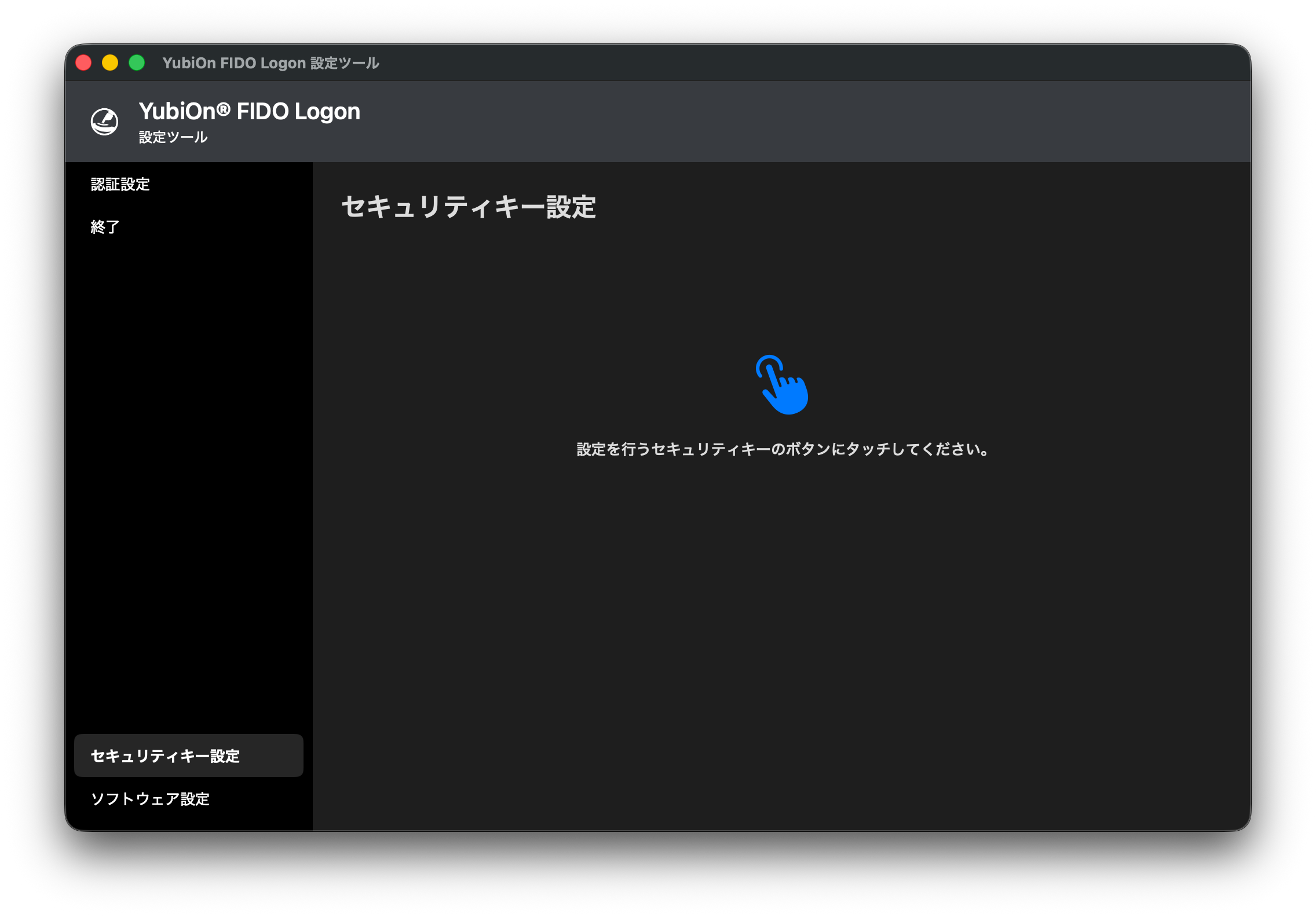
Task: Click the セキュリティキー設定 page heading
Action: coord(469,207)
